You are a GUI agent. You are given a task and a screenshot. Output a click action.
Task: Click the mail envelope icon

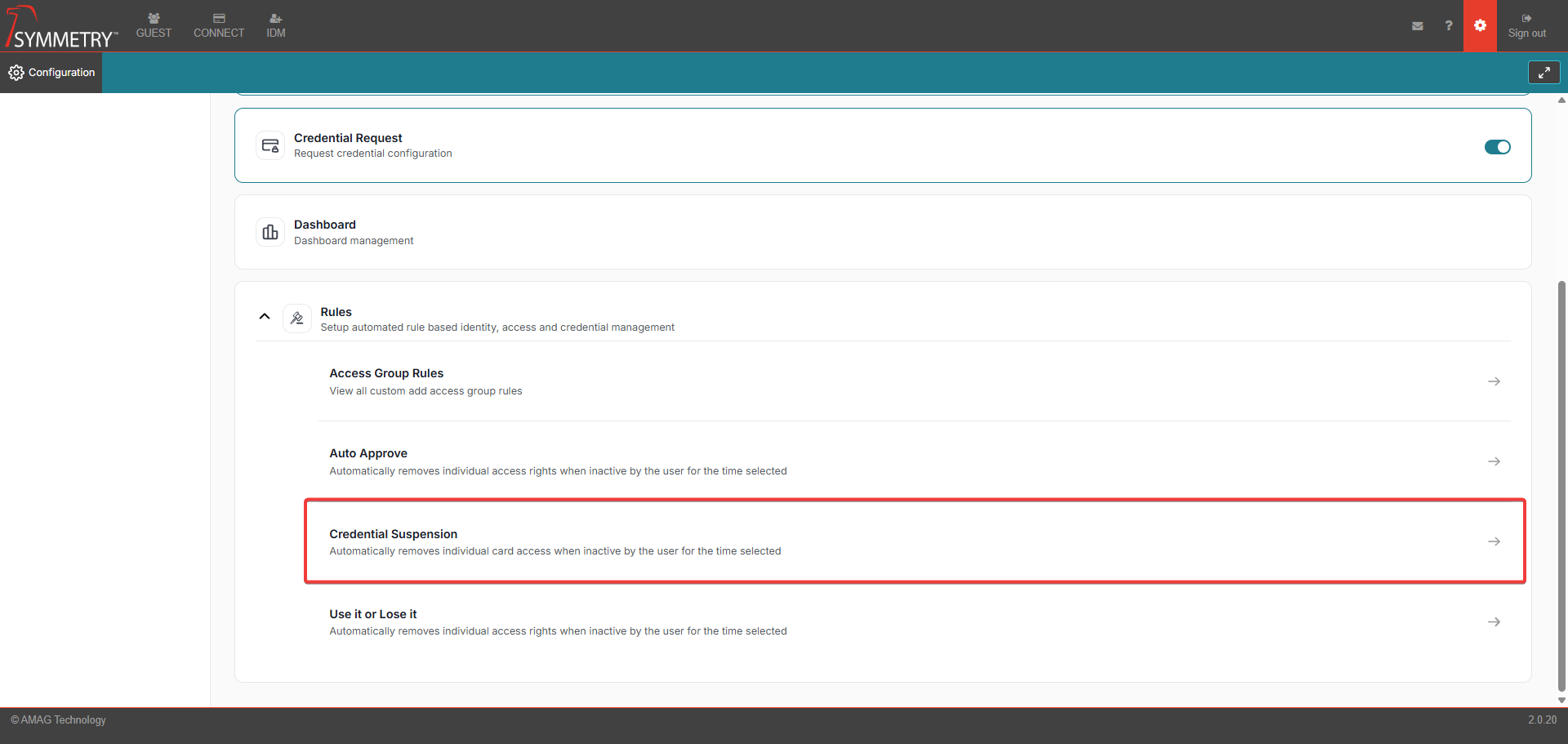tap(1417, 26)
